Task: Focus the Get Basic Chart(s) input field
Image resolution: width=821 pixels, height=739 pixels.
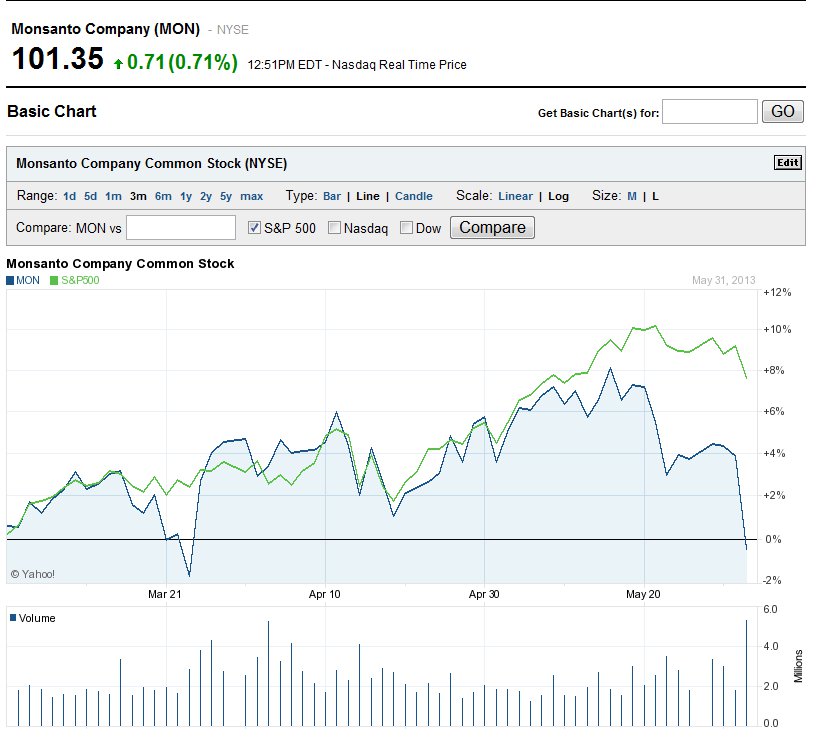Action: [709, 112]
